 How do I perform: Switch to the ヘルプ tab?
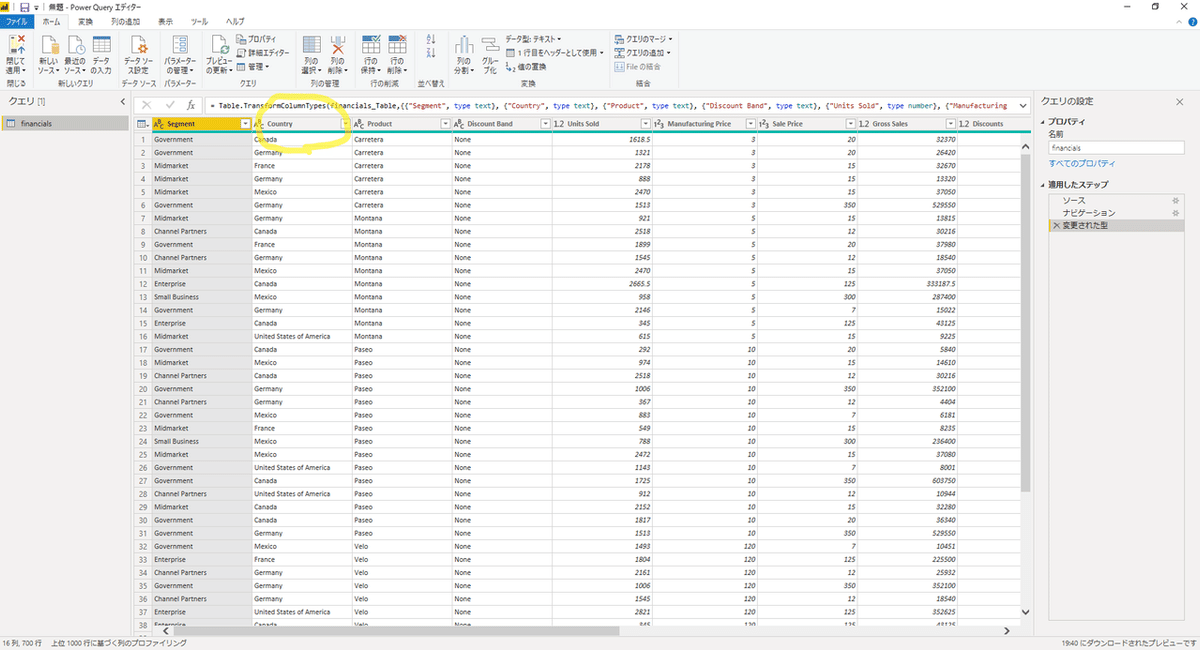tap(235, 21)
